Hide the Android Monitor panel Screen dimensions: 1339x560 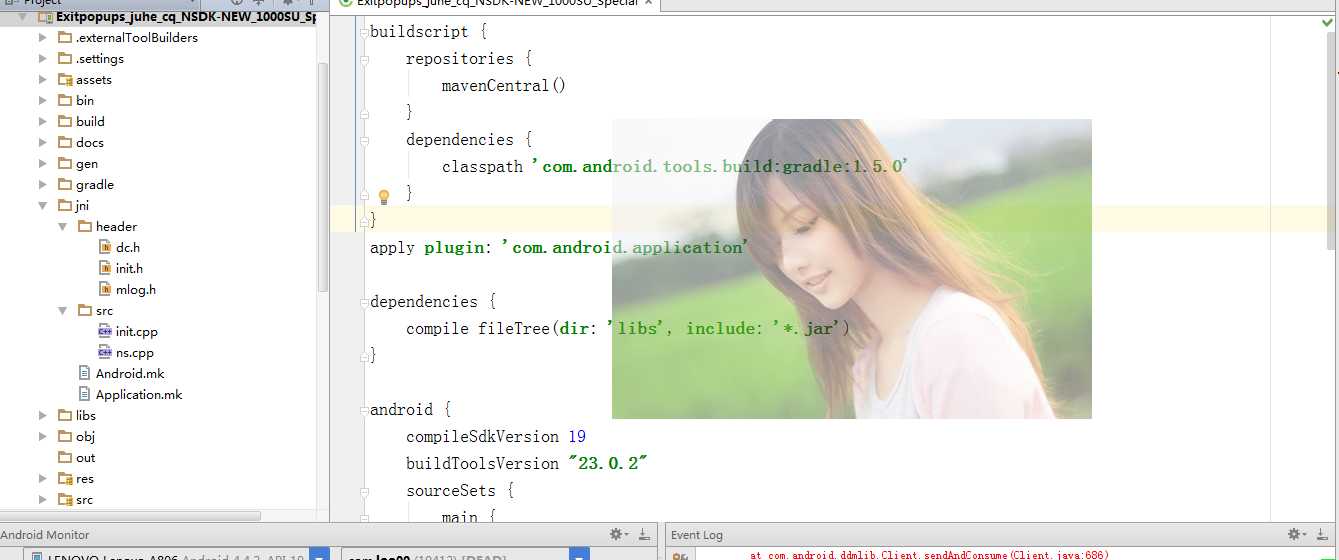pos(645,535)
